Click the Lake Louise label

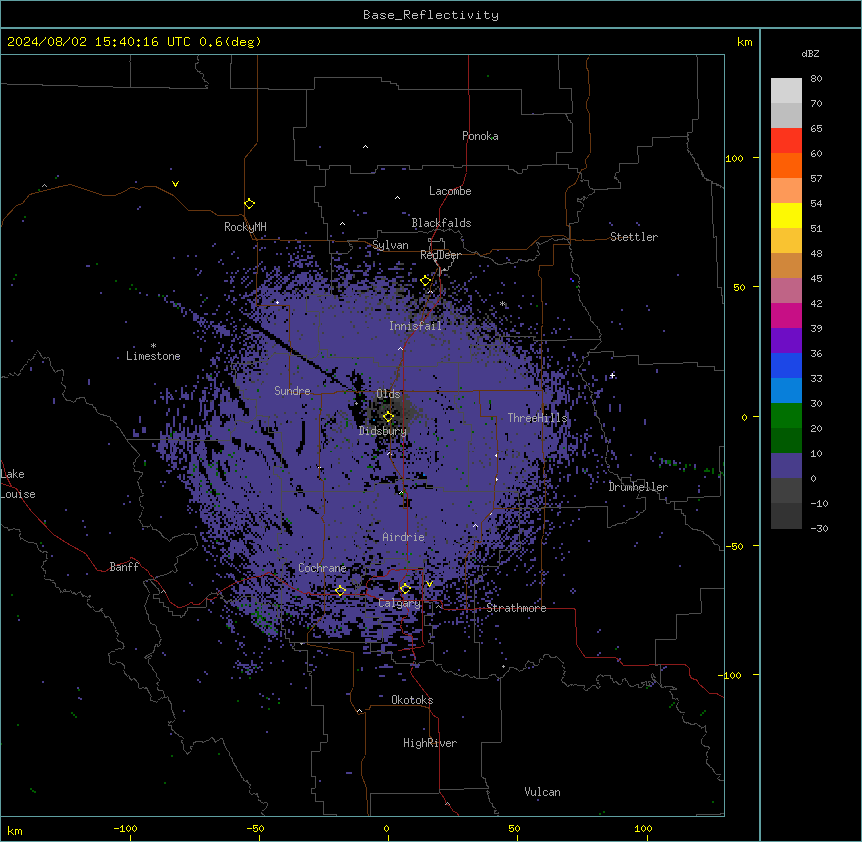[x=18, y=484]
